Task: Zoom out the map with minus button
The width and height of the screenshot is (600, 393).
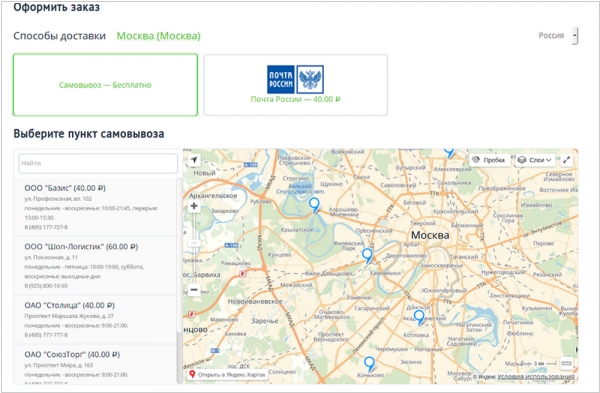Action: [x=194, y=290]
